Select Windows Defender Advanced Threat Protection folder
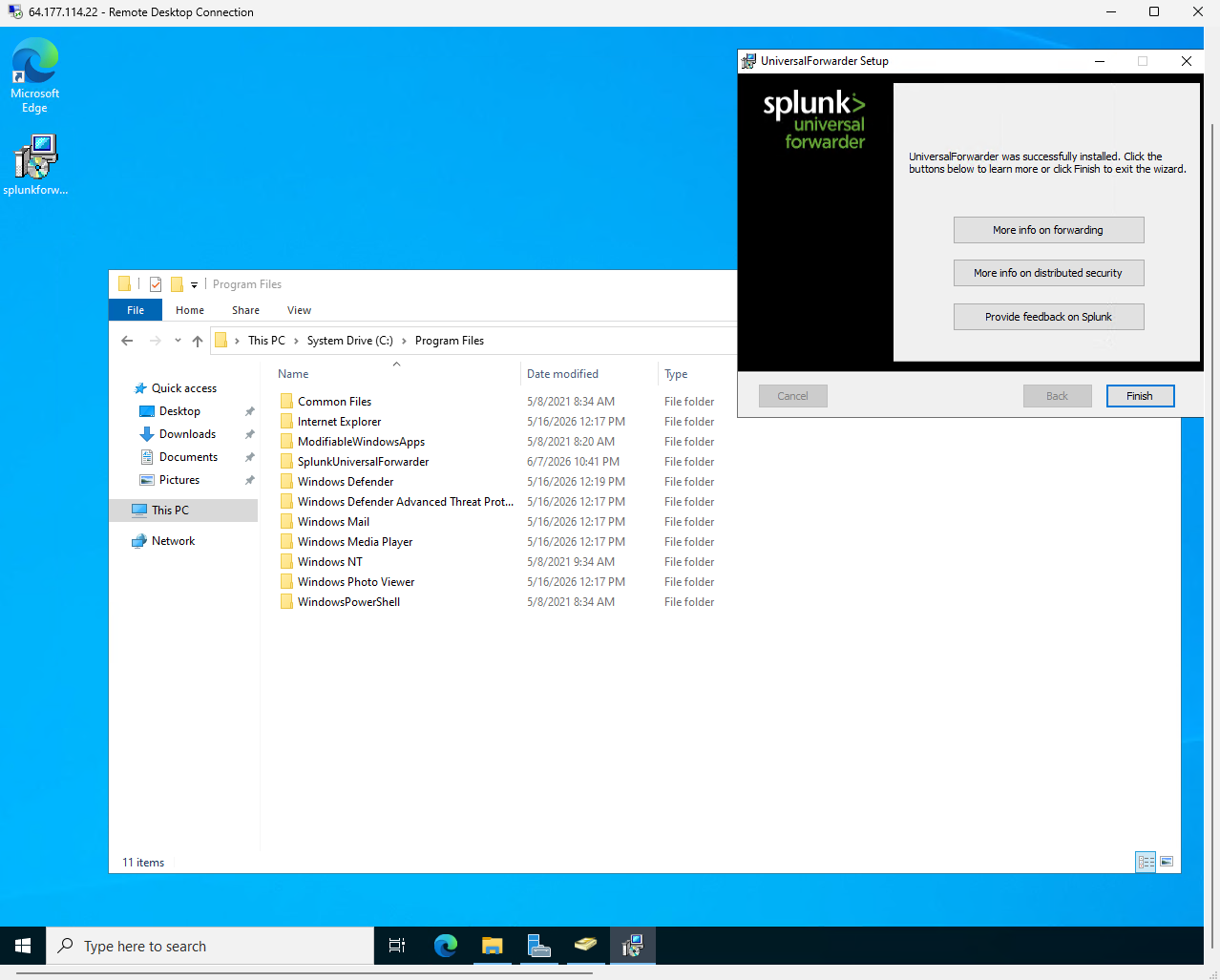 coord(405,502)
